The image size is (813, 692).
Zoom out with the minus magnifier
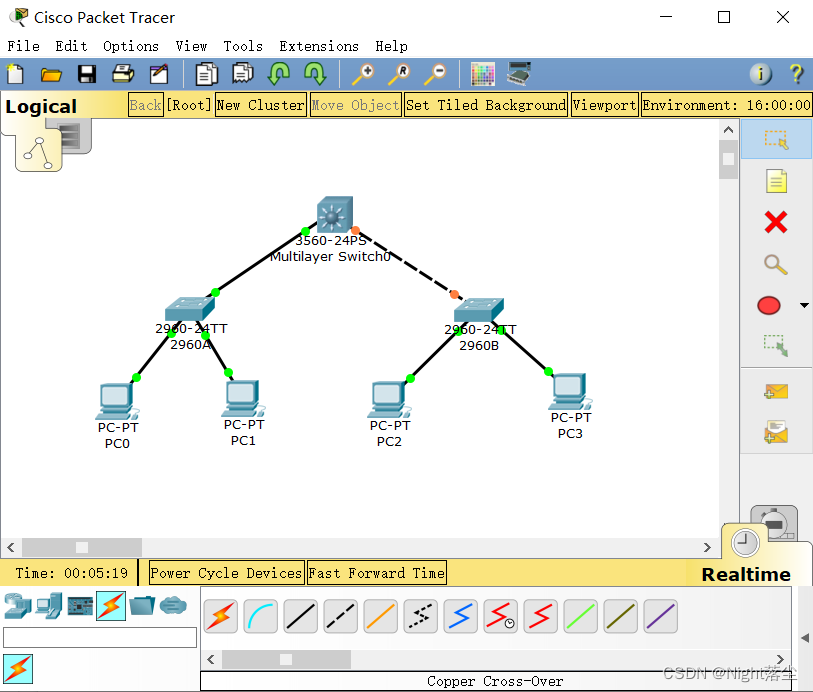(434, 74)
